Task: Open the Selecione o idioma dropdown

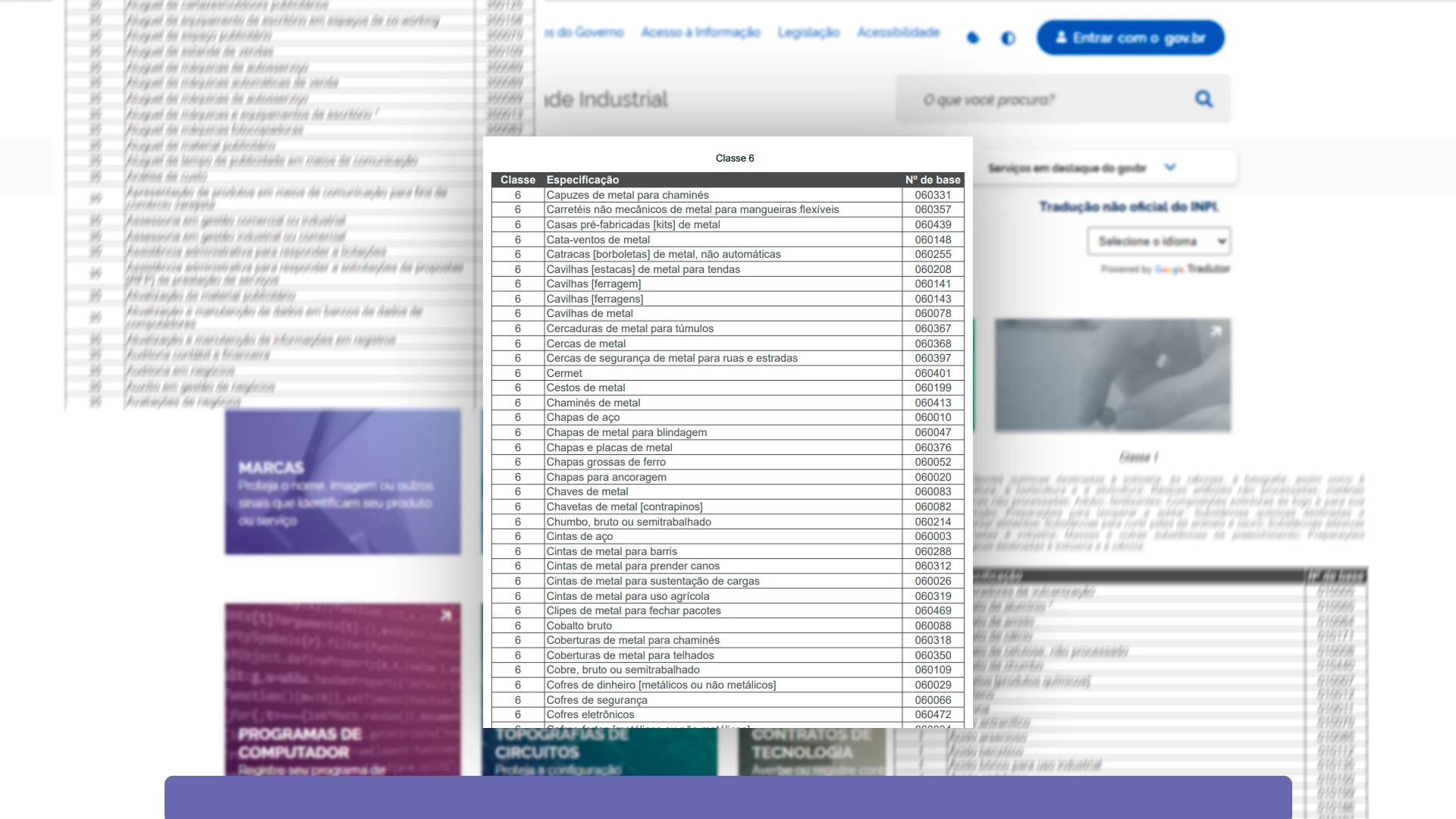Action: tap(1159, 241)
